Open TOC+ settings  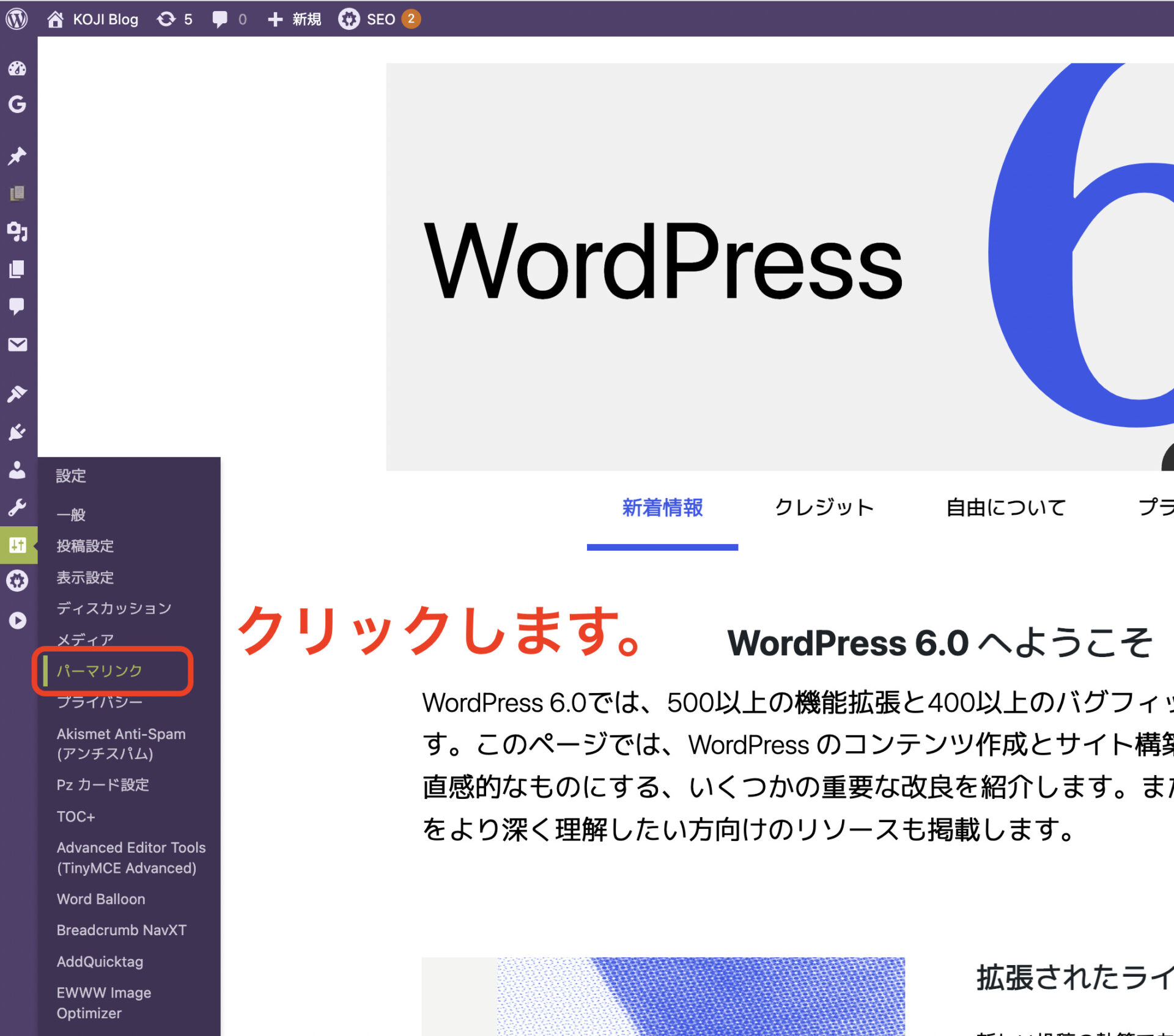pyautogui.click(x=76, y=817)
